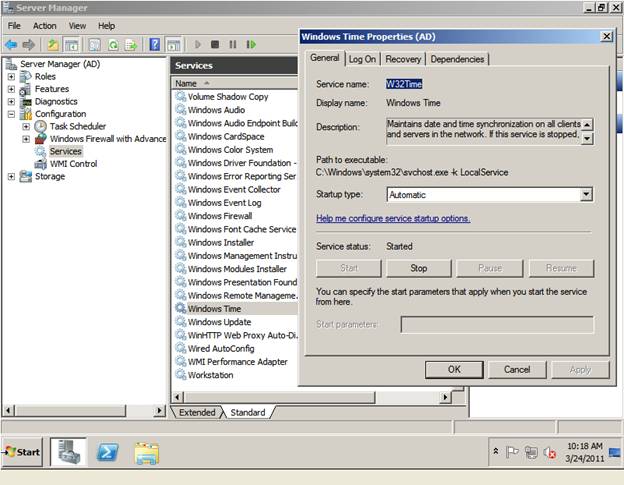Screen dimensions: 624x485
Task: Click the WMI Control tree icon
Action: (40, 164)
